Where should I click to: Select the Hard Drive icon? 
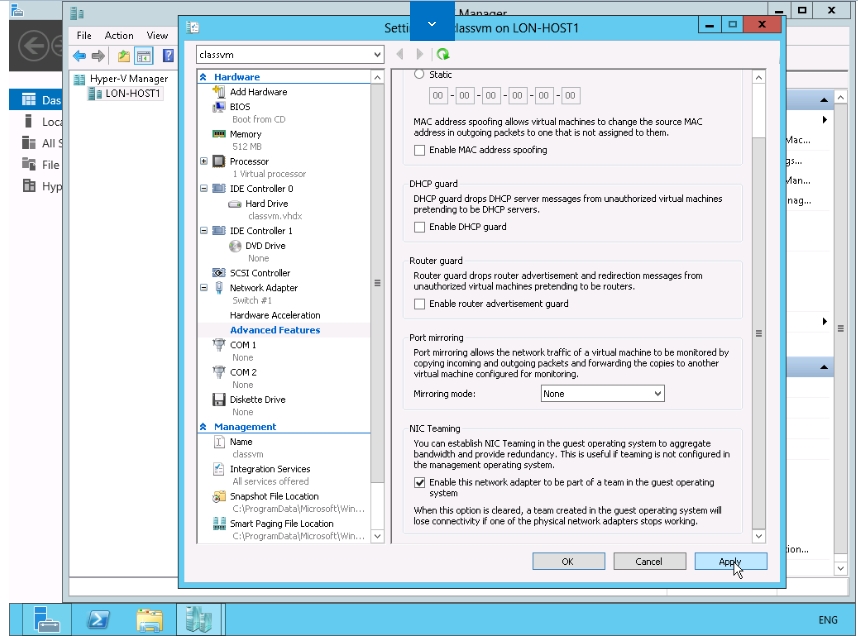(235, 204)
